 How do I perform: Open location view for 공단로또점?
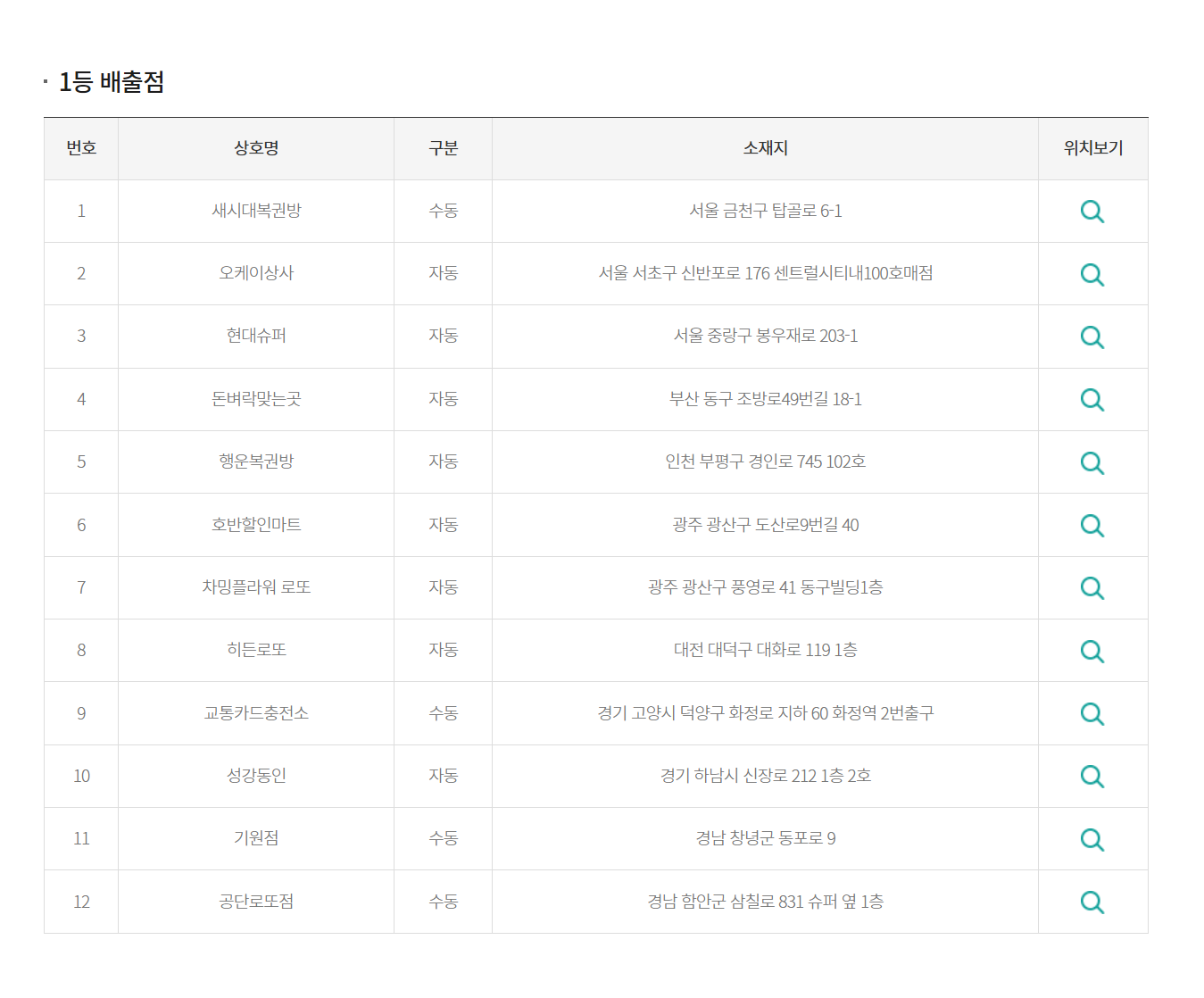pyautogui.click(x=1092, y=902)
